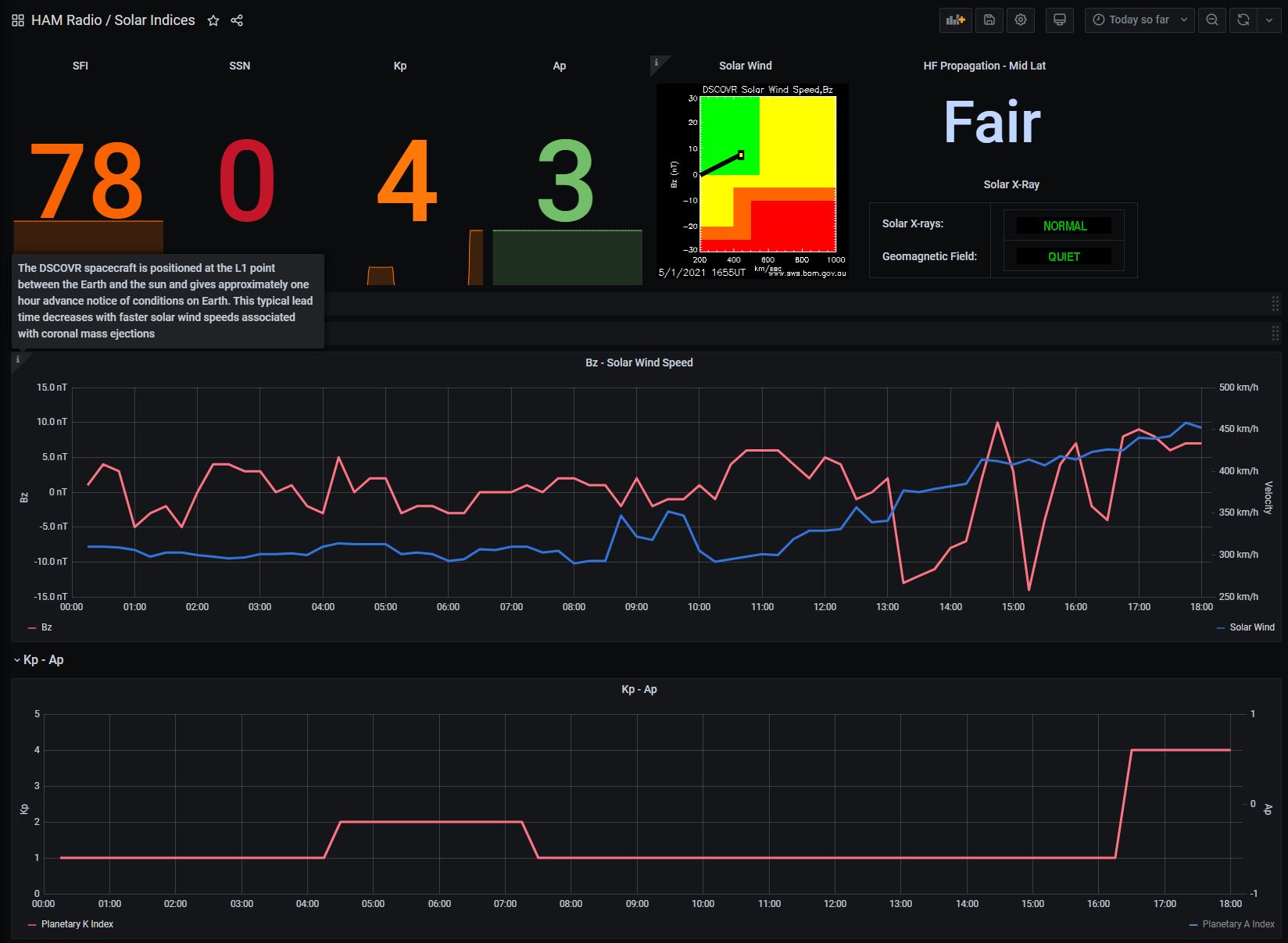Open the Solar X-Ray panel title

pyautogui.click(x=1011, y=184)
